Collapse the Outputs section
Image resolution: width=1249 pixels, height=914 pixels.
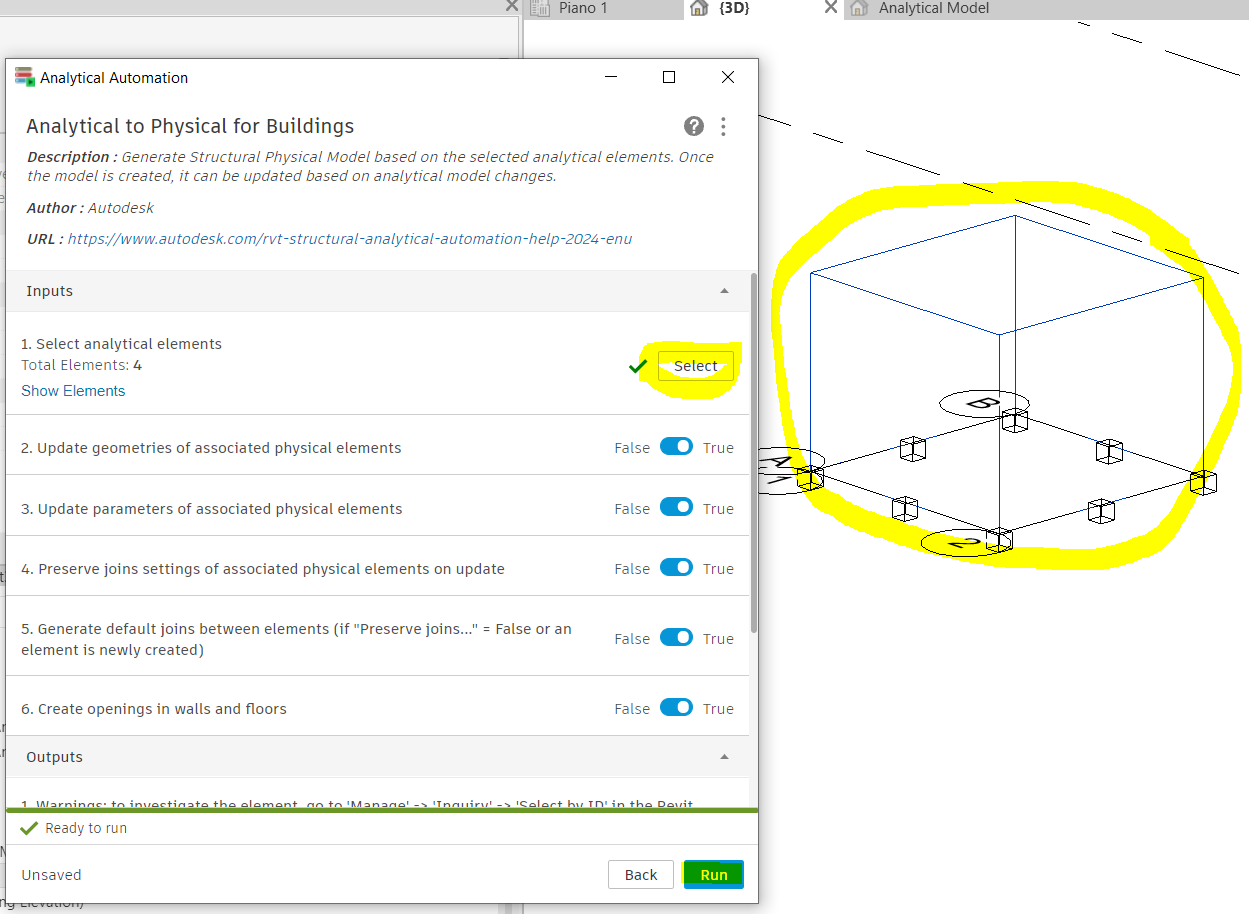(x=724, y=757)
